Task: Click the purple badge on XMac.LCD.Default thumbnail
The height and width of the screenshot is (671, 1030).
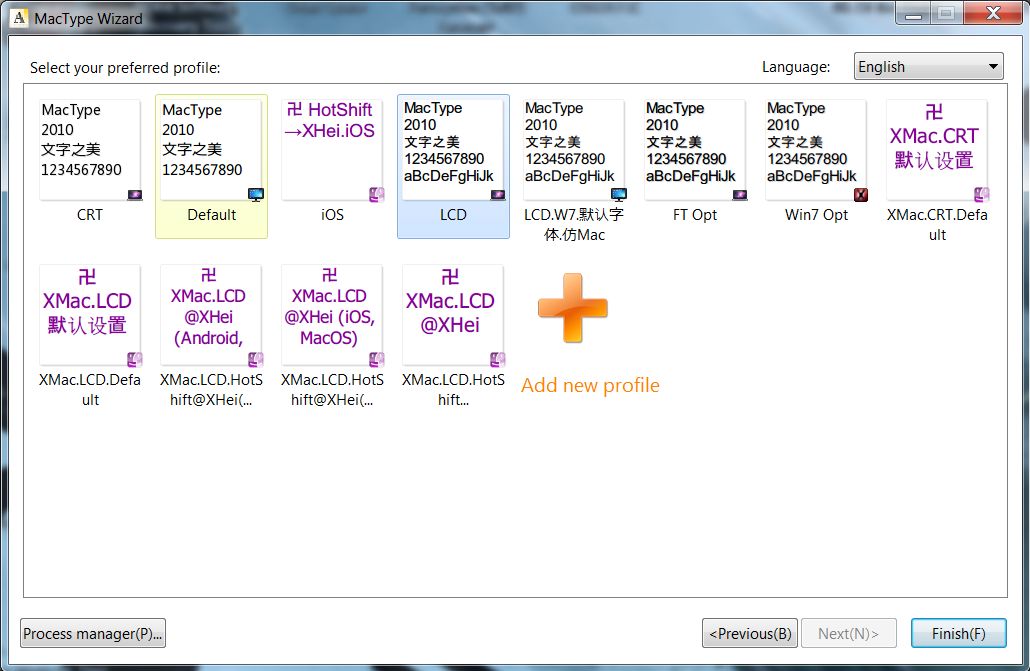Action: tap(135, 359)
